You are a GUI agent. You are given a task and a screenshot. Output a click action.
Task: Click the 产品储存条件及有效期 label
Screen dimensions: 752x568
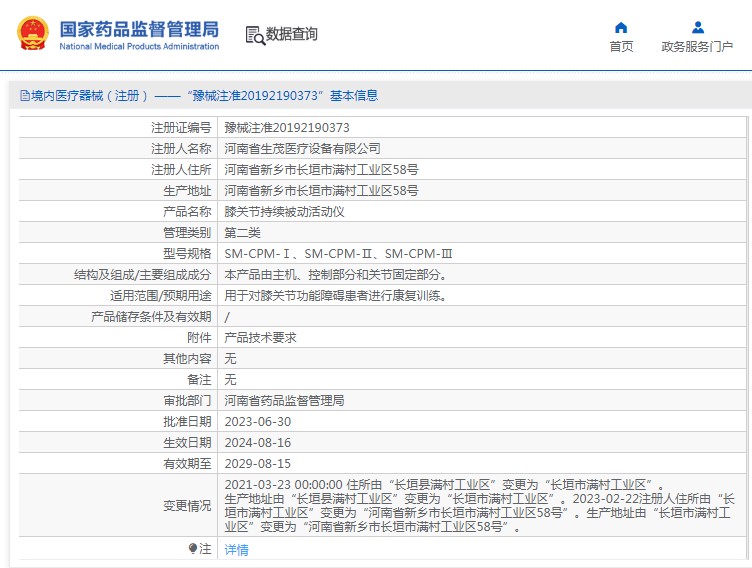tap(151, 317)
